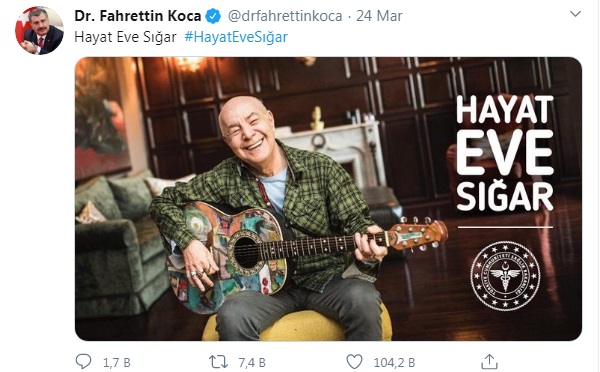Retweet the post using the retweet icon
600x372 pixels.
[218, 362]
